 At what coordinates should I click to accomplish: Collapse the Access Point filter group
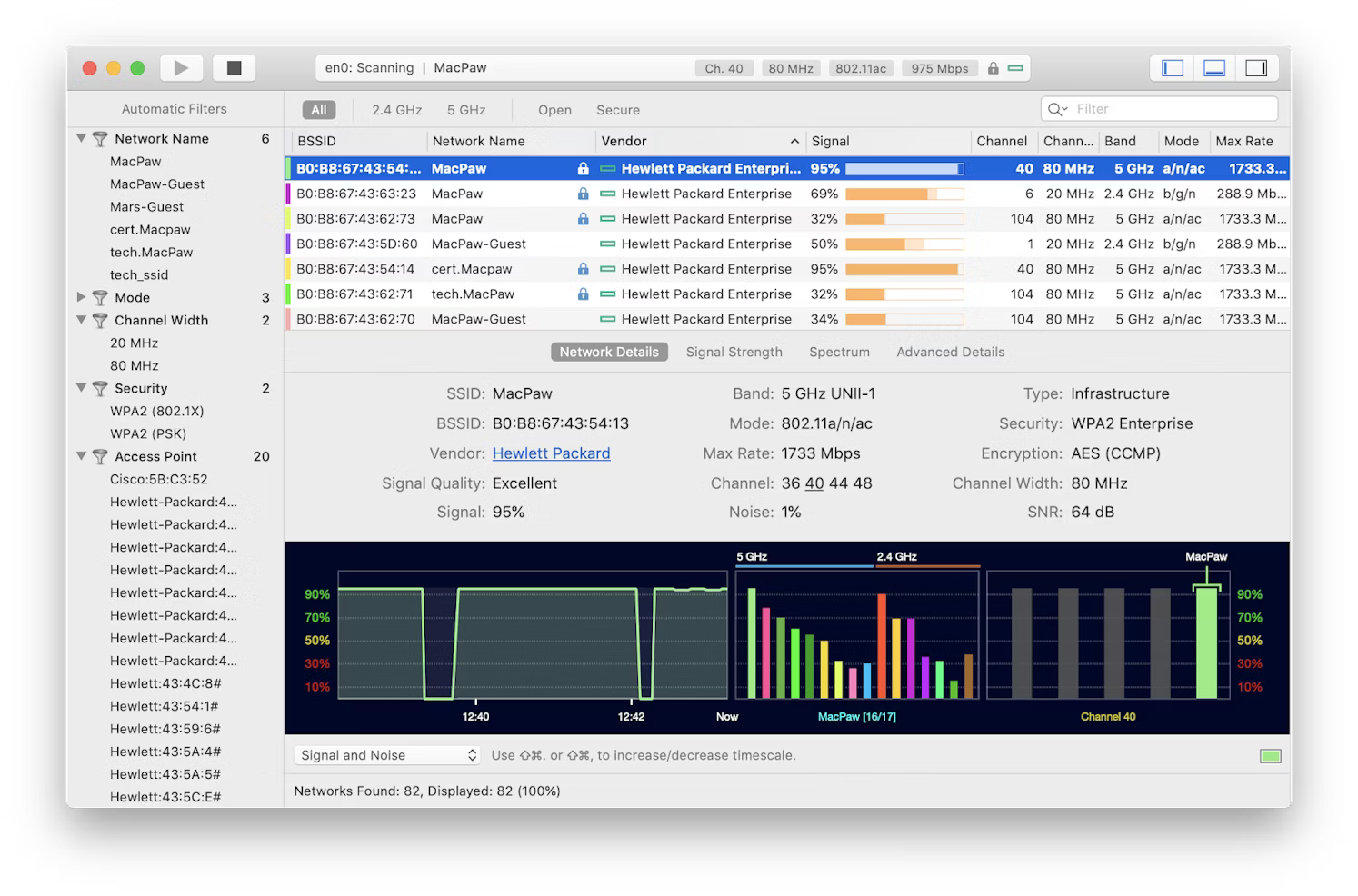(x=81, y=456)
